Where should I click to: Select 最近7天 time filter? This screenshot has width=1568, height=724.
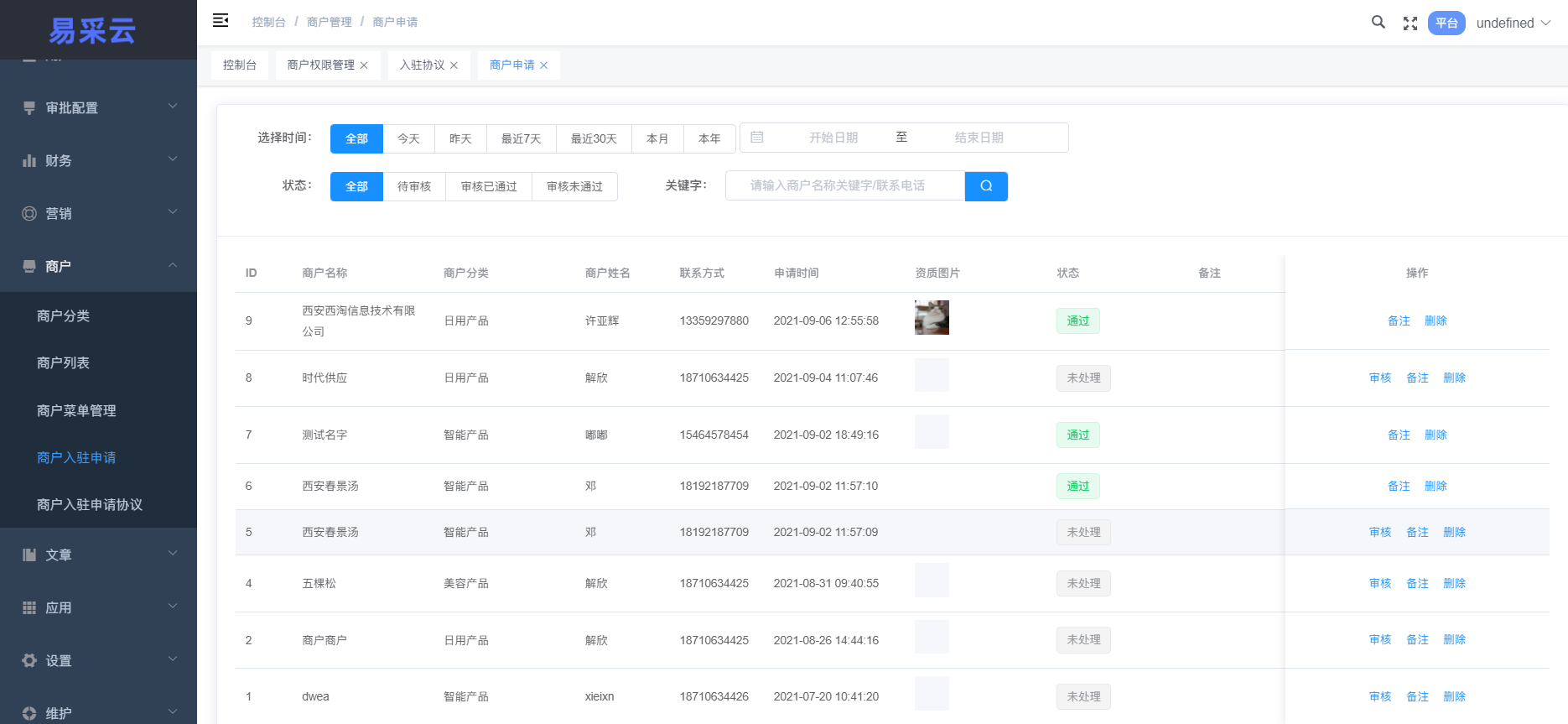coord(521,138)
